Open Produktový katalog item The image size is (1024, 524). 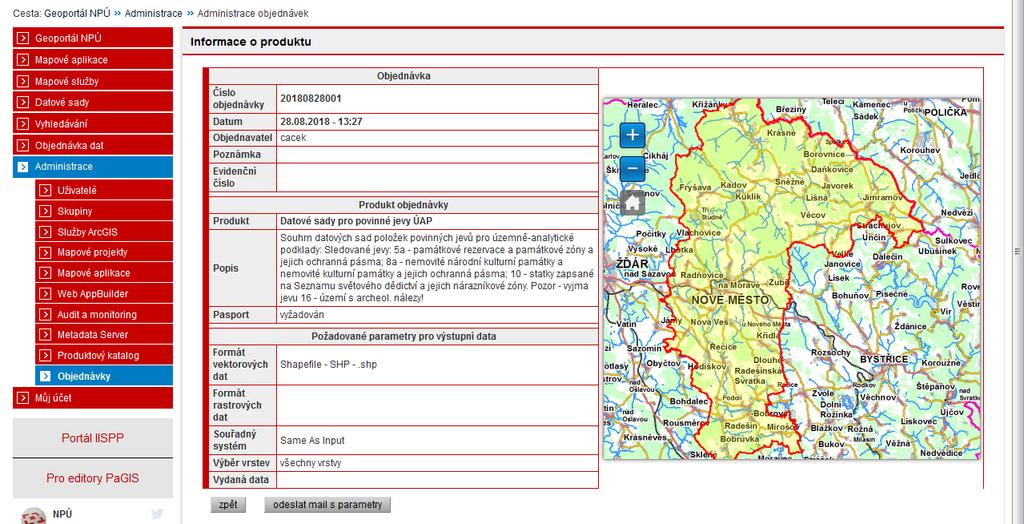click(x=104, y=356)
